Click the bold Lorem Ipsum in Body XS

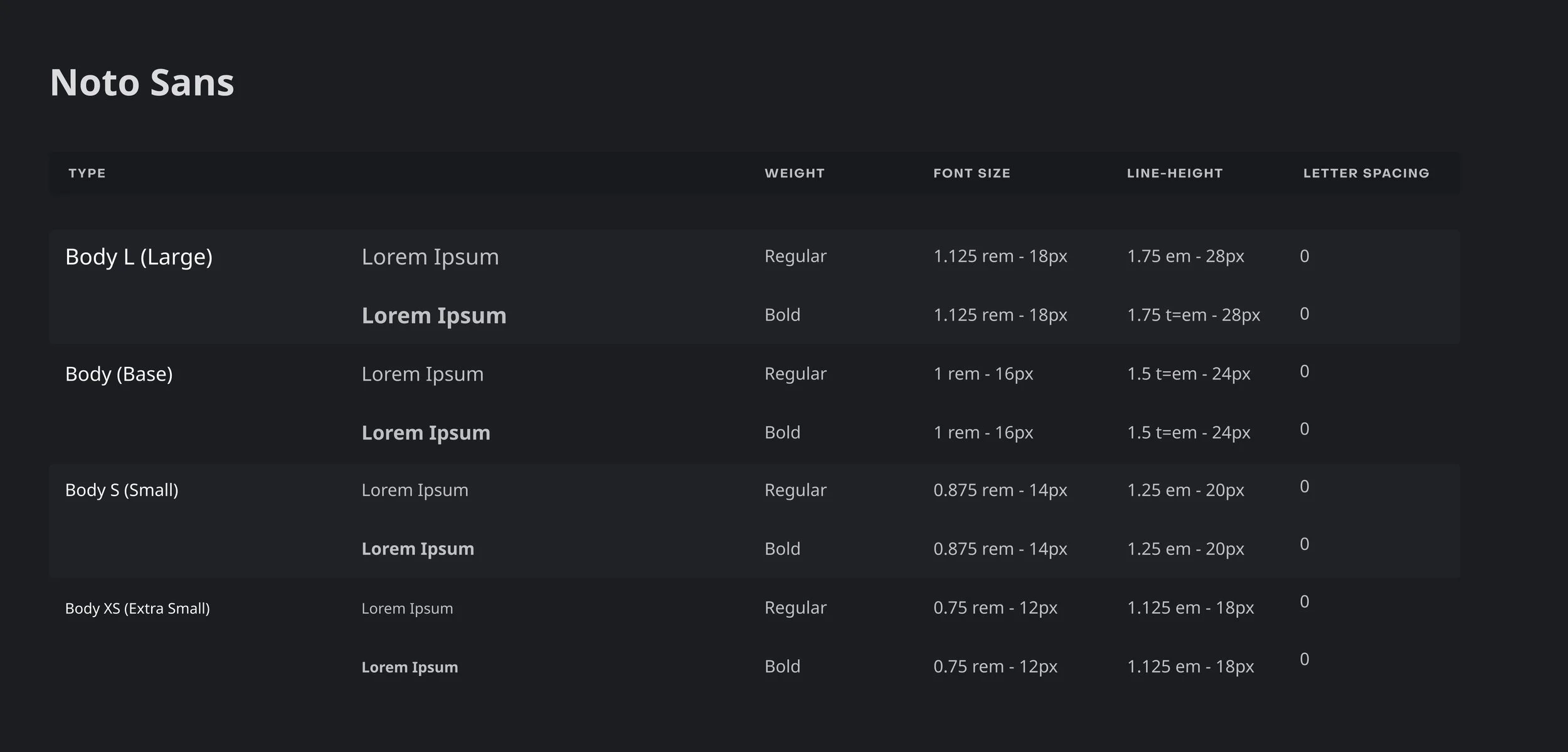tap(409, 667)
